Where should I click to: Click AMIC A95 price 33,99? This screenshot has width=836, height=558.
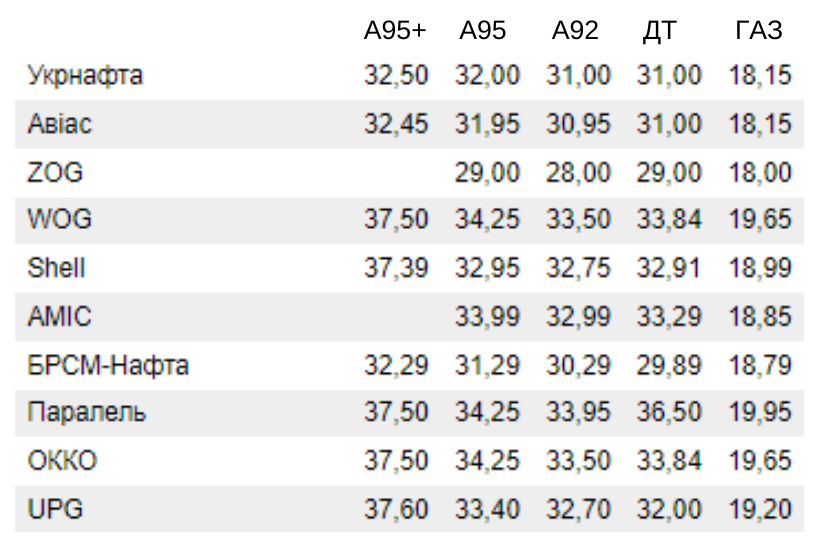point(487,317)
